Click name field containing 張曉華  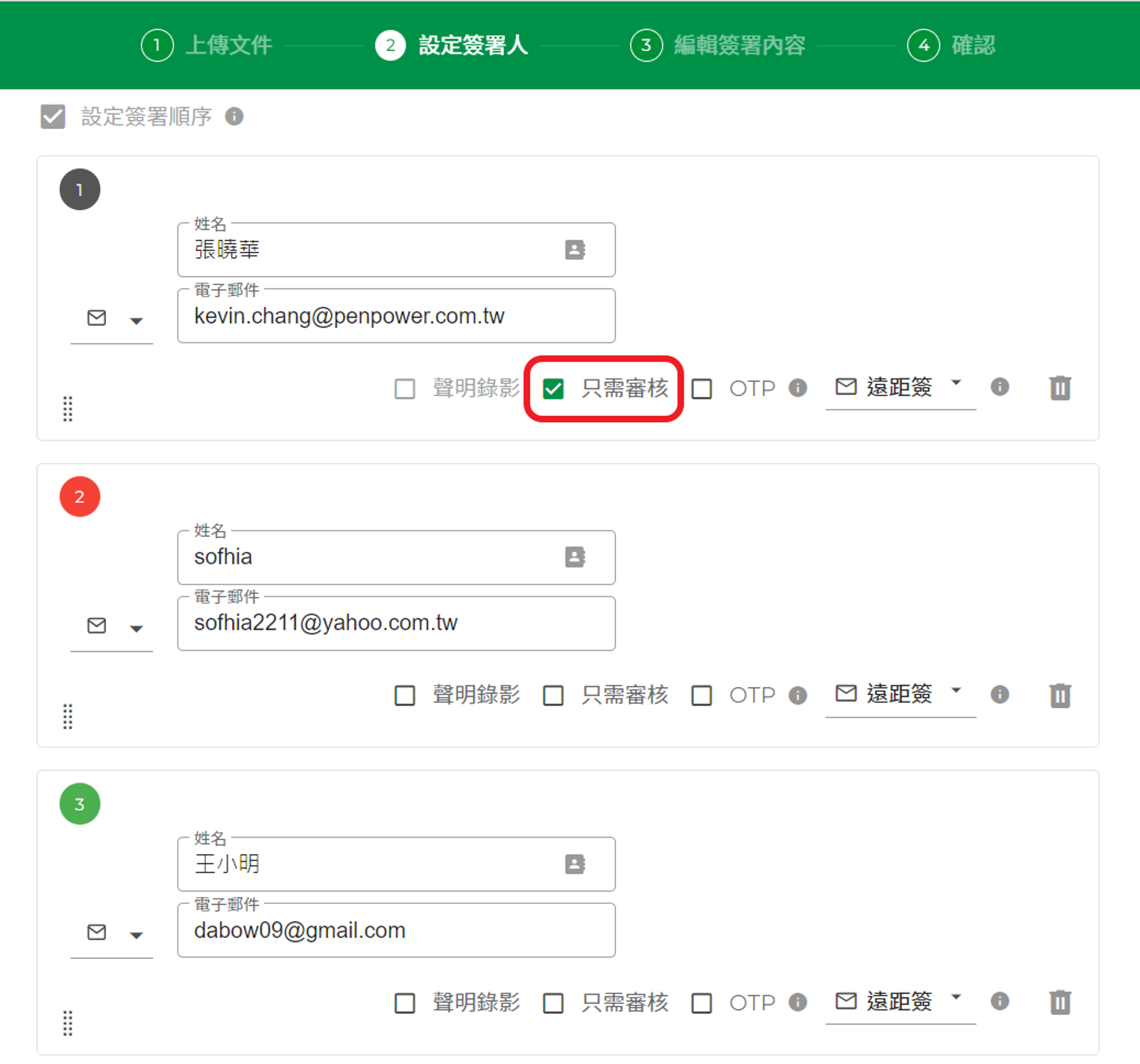(x=396, y=250)
